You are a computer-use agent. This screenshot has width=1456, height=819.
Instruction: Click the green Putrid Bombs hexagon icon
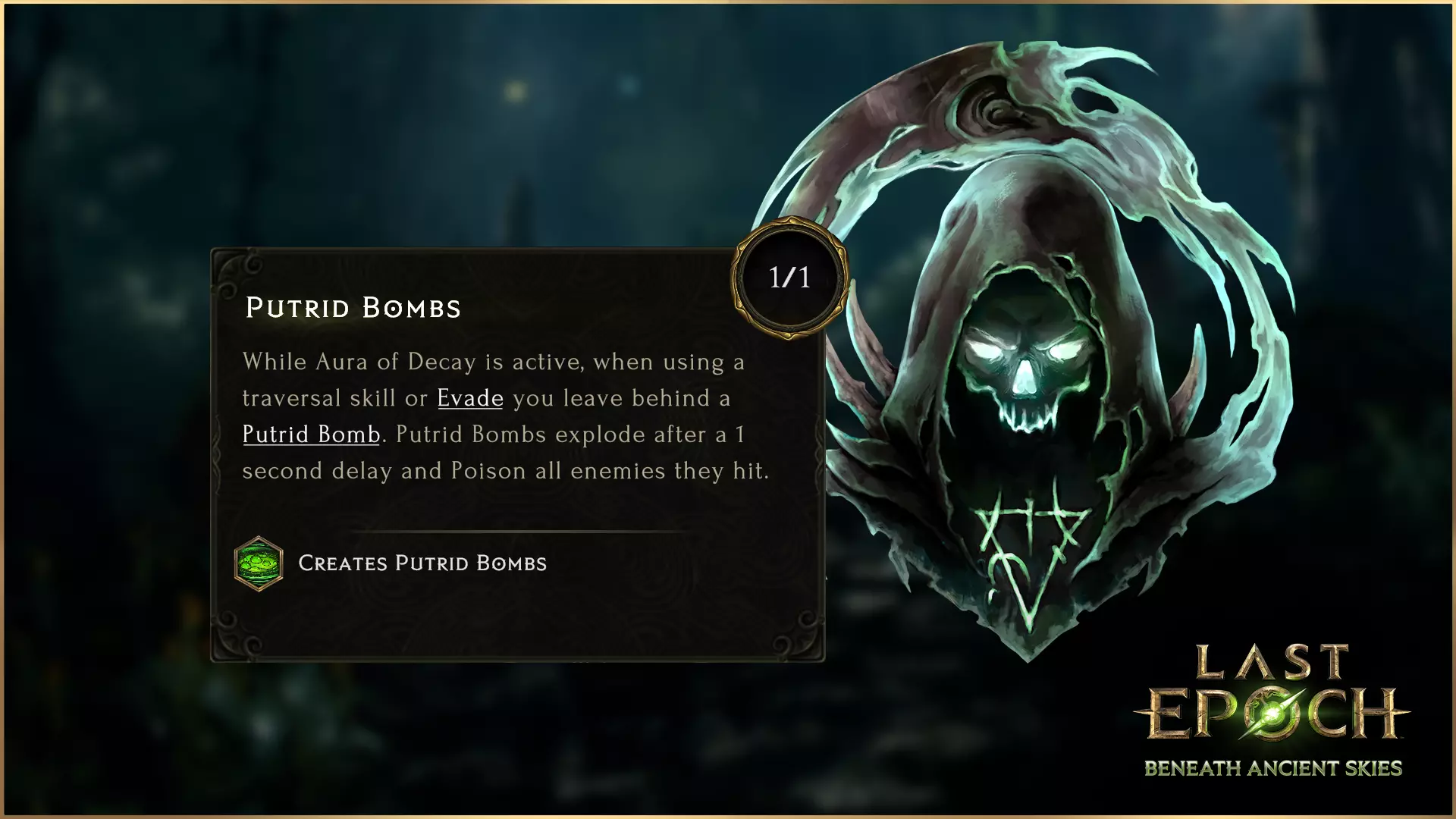259,563
